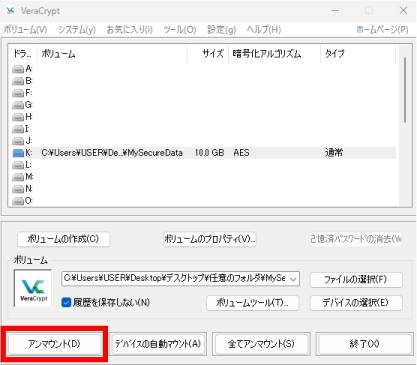This screenshot has height=365, width=417.
Task: Open the ホームページ(P) link
Action: pos(382,30)
